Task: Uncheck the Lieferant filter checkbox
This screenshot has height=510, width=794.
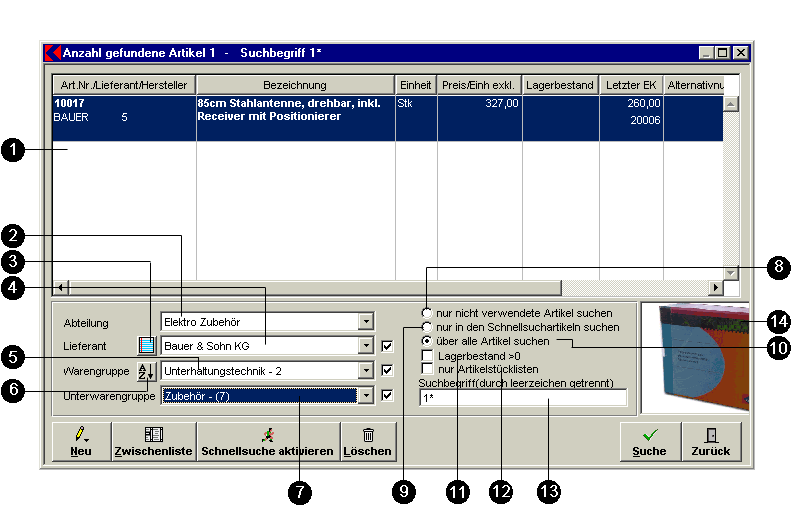Action: (x=387, y=346)
